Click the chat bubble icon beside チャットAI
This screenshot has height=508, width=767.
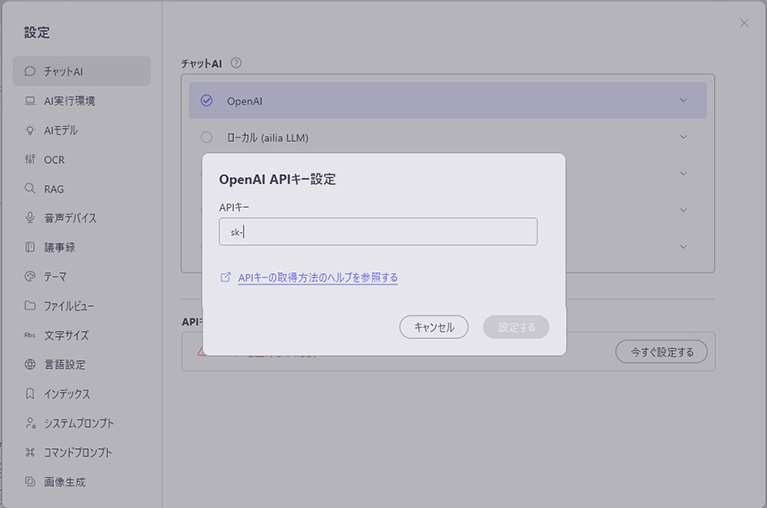[30, 71]
